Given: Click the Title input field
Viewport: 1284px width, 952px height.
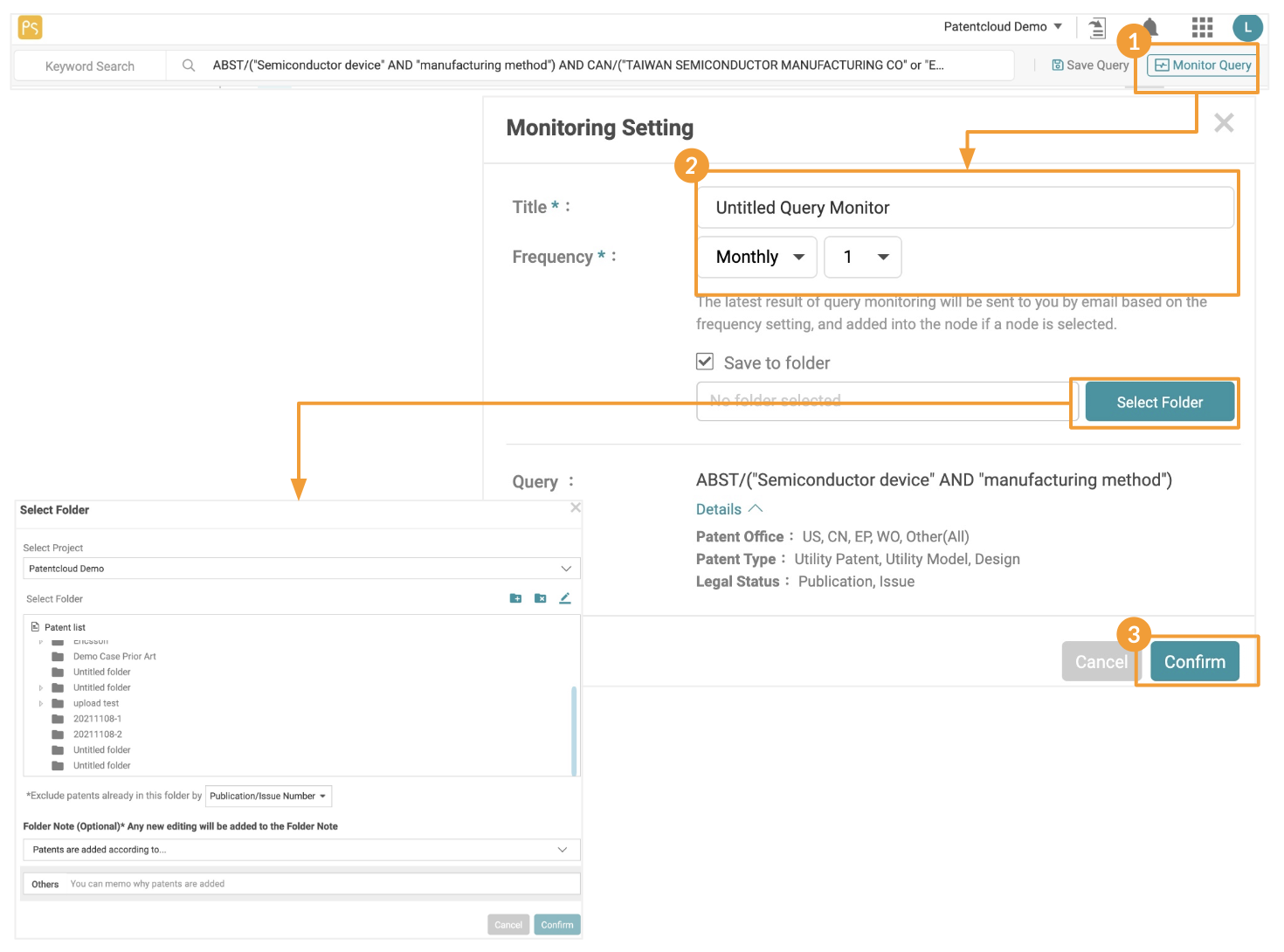Looking at the screenshot, I should (x=964, y=208).
